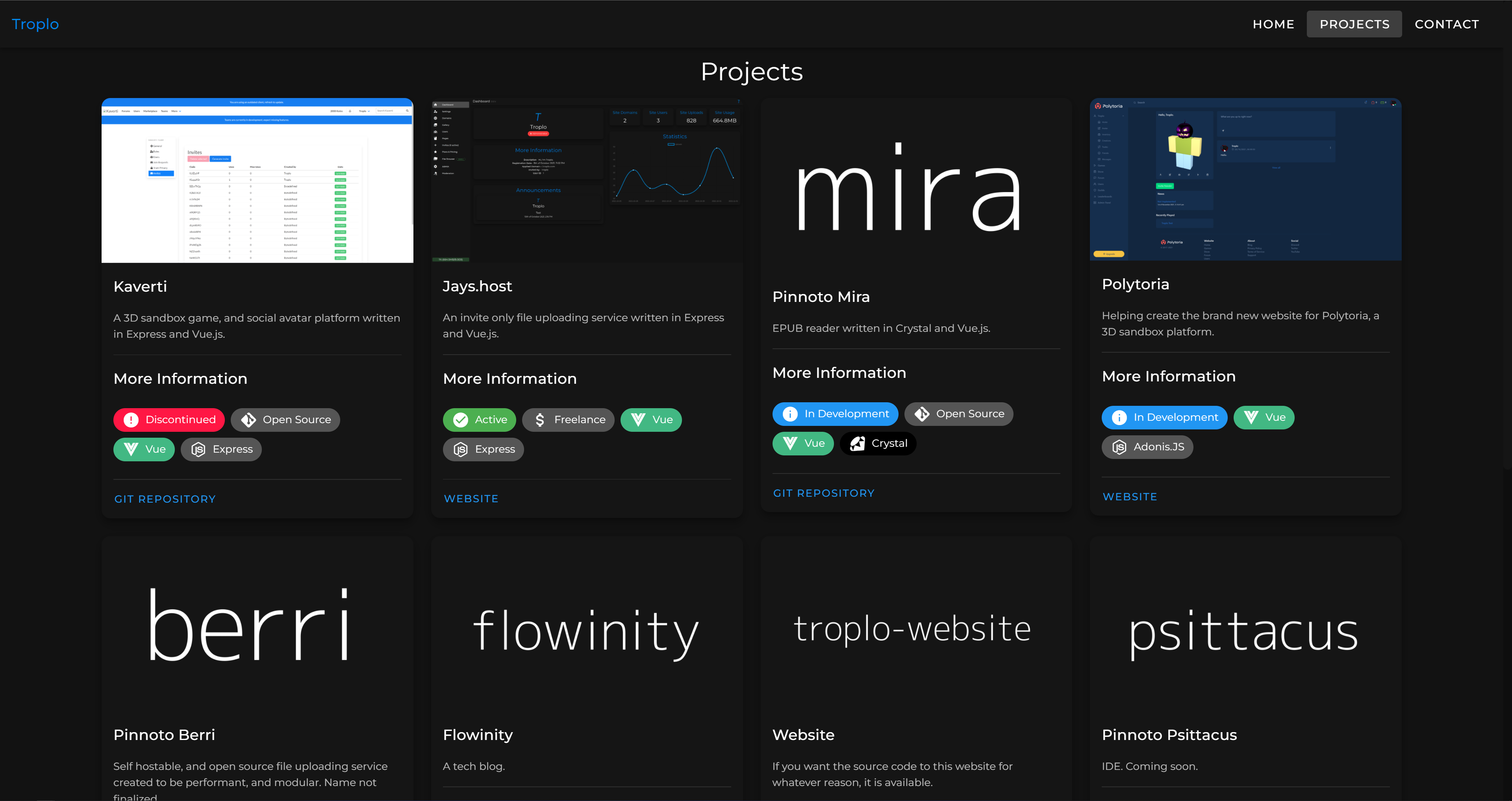
Task: Click the git icon on Mira's Open Source chip
Action: click(921, 414)
